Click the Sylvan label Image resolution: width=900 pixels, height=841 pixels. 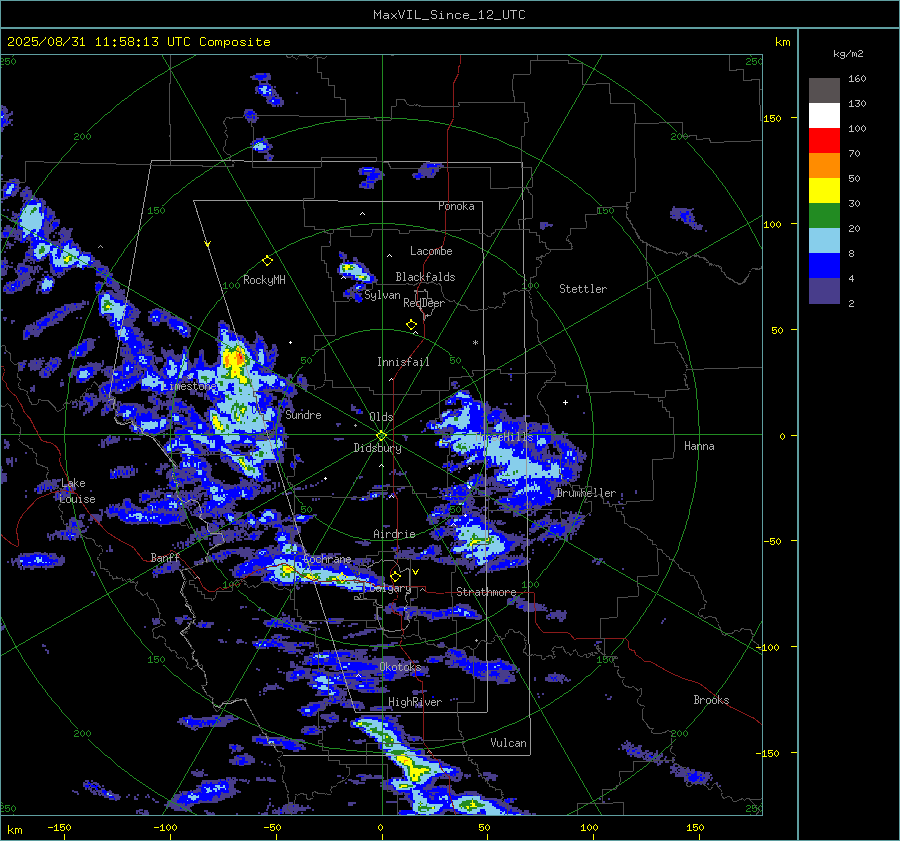(382, 295)
